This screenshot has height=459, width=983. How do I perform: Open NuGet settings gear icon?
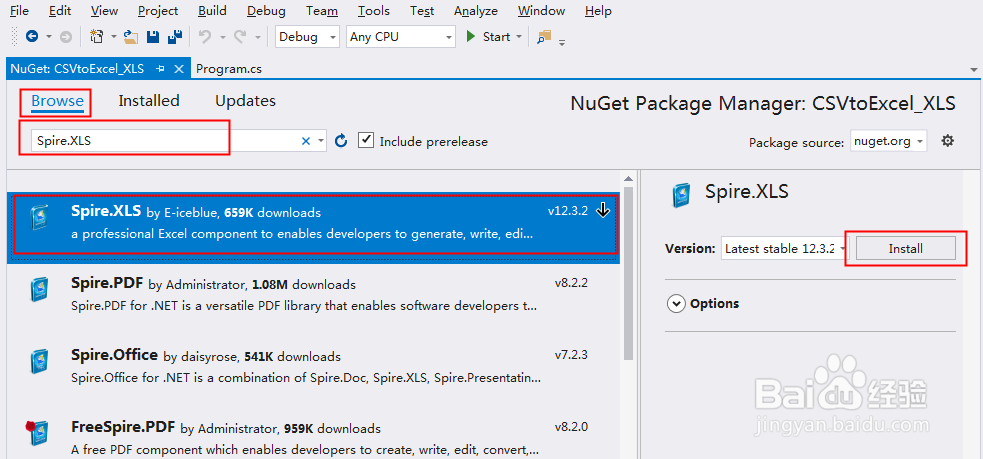pyautogui.click(x=948, y=141)
